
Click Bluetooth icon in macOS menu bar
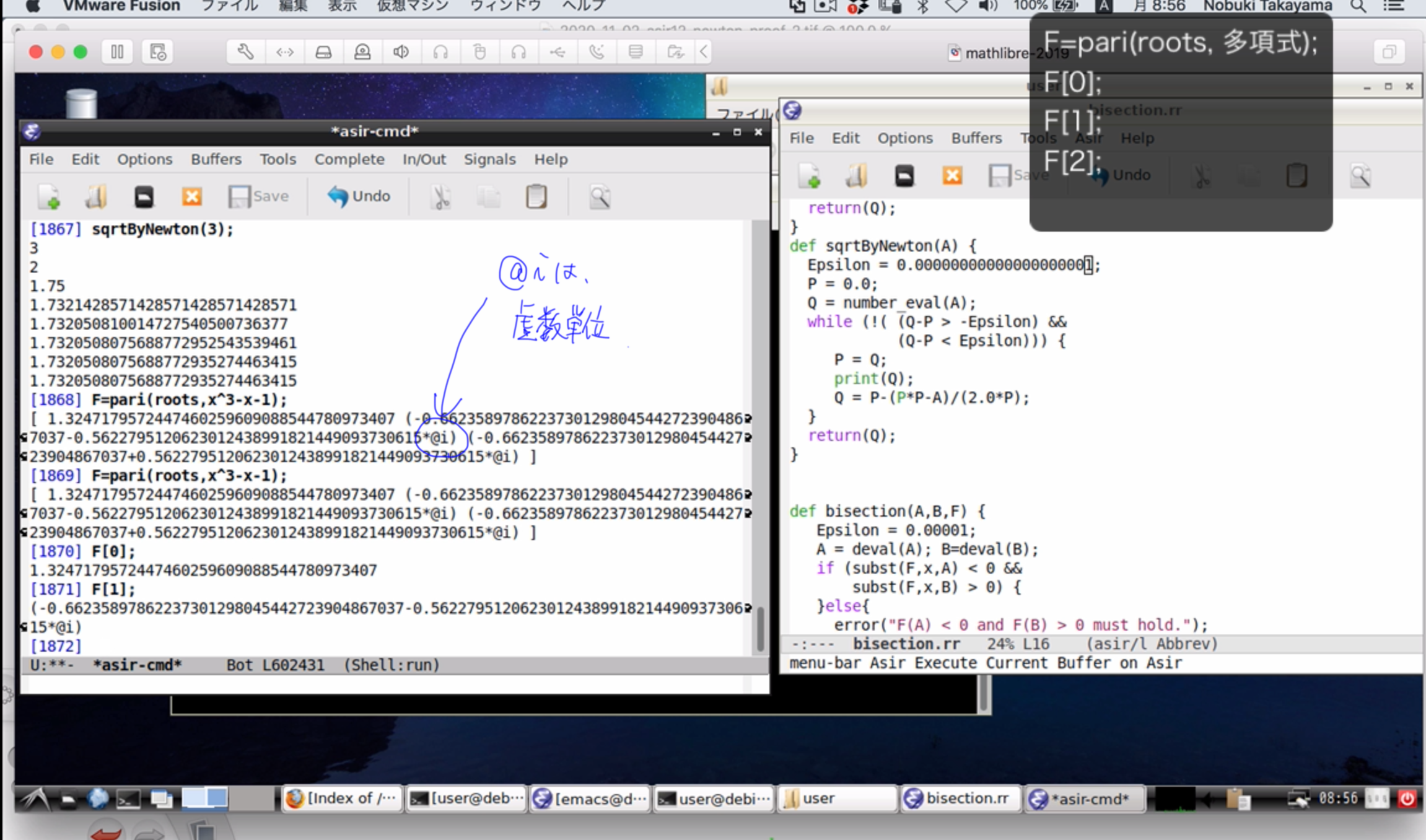pyautogui.click(x=922, y=6)
